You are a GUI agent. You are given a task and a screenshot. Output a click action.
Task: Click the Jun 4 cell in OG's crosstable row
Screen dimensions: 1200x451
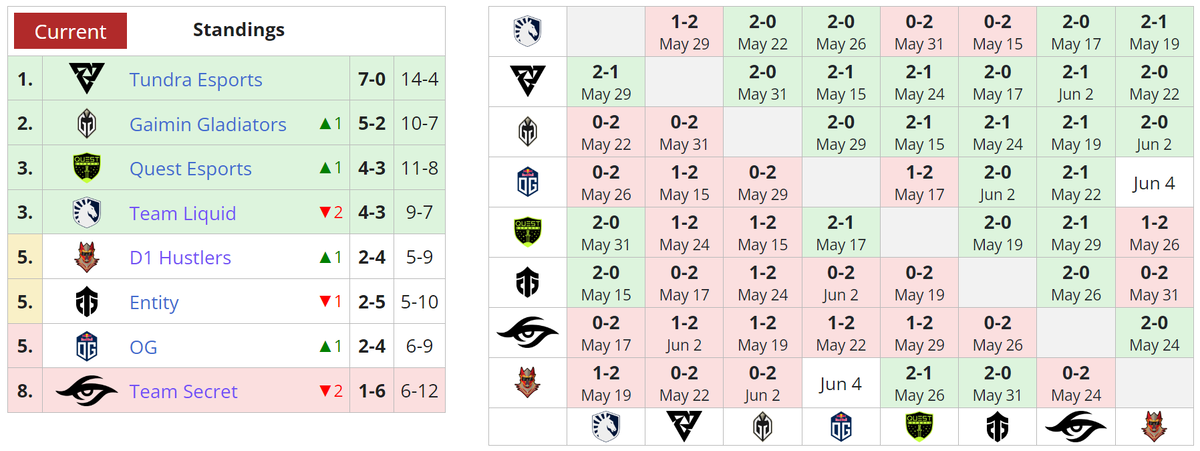1153,183
